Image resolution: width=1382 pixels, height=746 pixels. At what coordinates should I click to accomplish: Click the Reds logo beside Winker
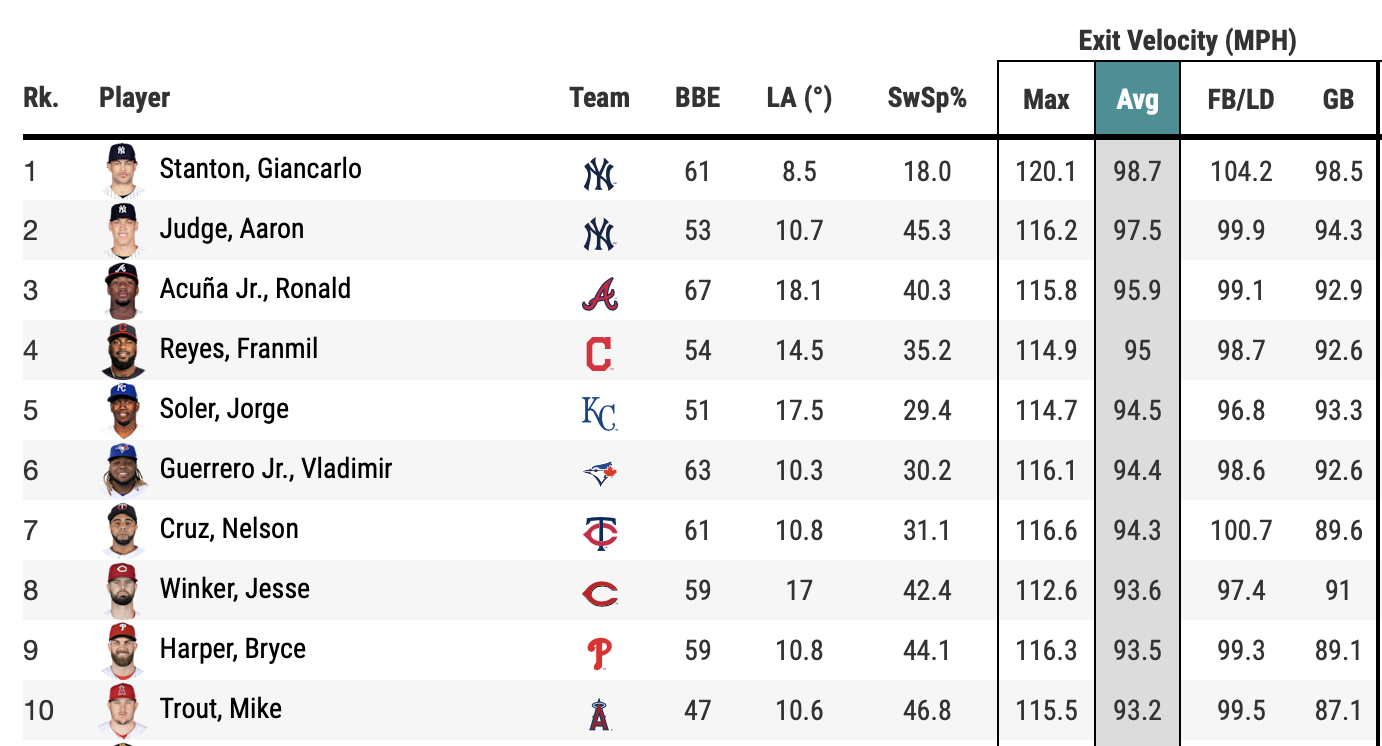coord(599,594)
